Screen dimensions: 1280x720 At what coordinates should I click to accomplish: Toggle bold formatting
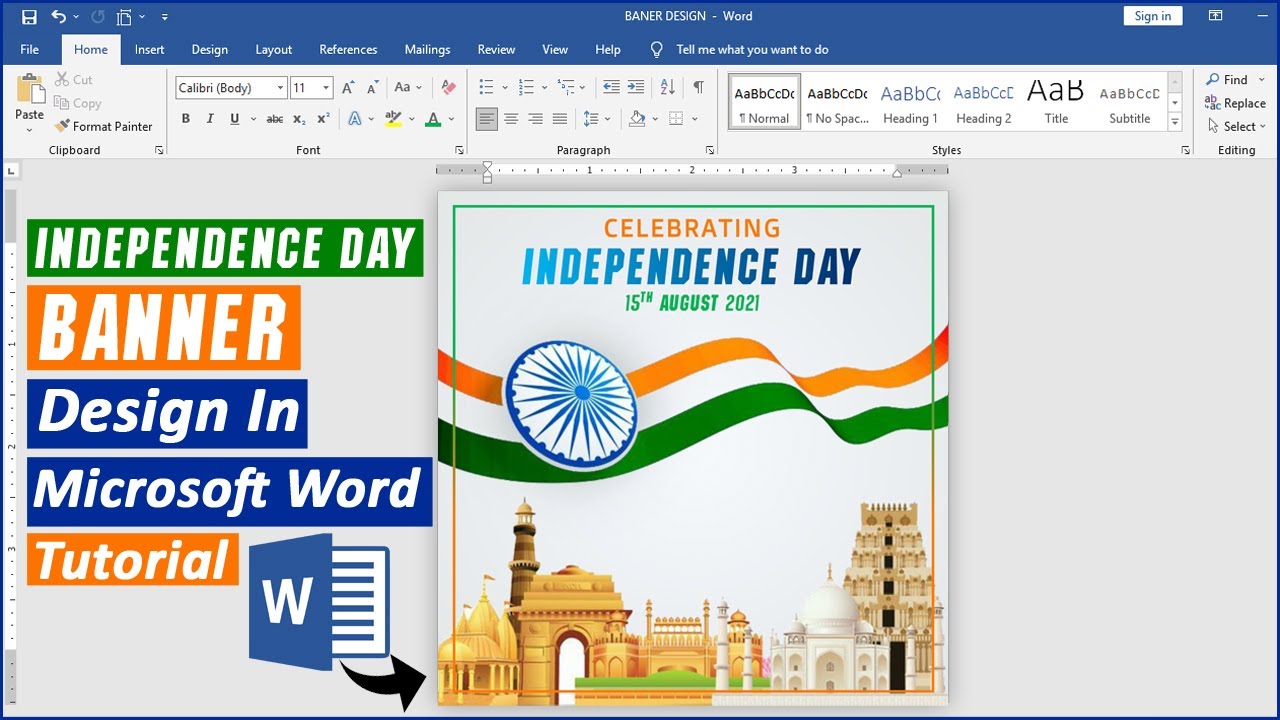tap(185, 119)
